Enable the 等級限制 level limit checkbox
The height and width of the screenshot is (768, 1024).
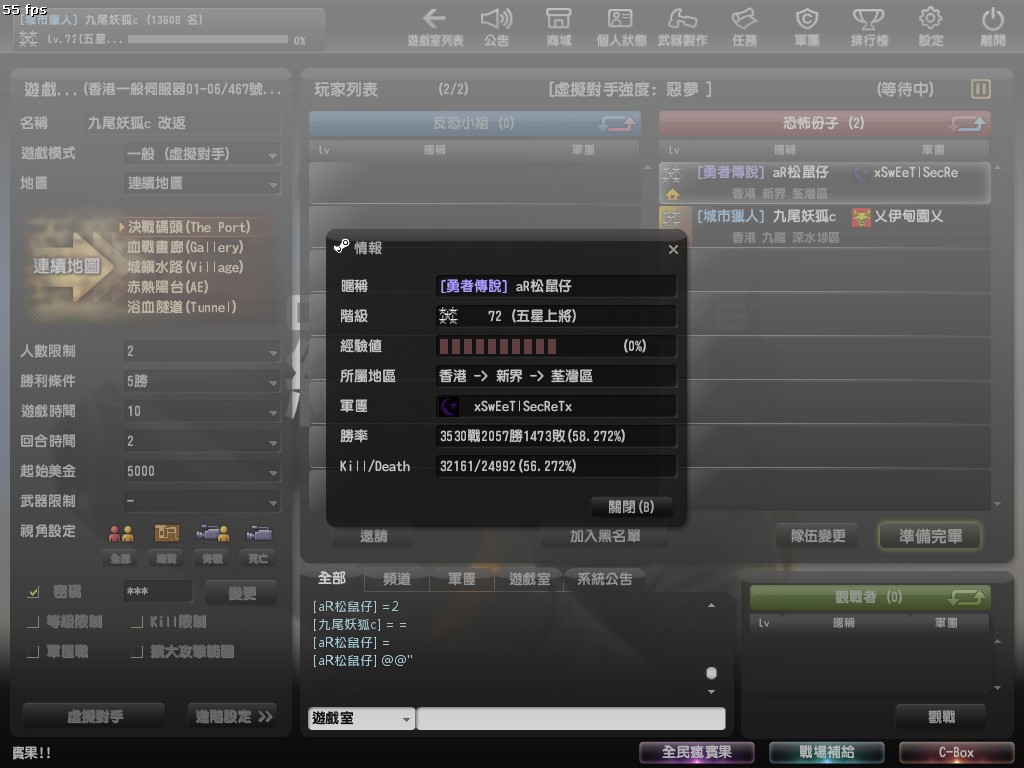(33, 622)
